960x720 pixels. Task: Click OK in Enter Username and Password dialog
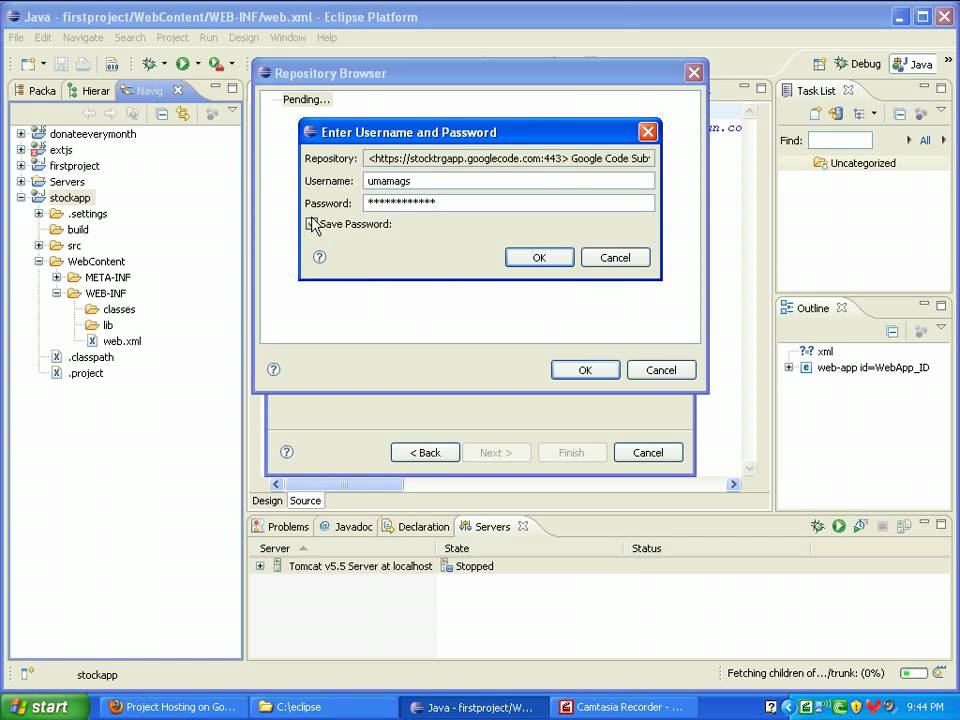539,258
